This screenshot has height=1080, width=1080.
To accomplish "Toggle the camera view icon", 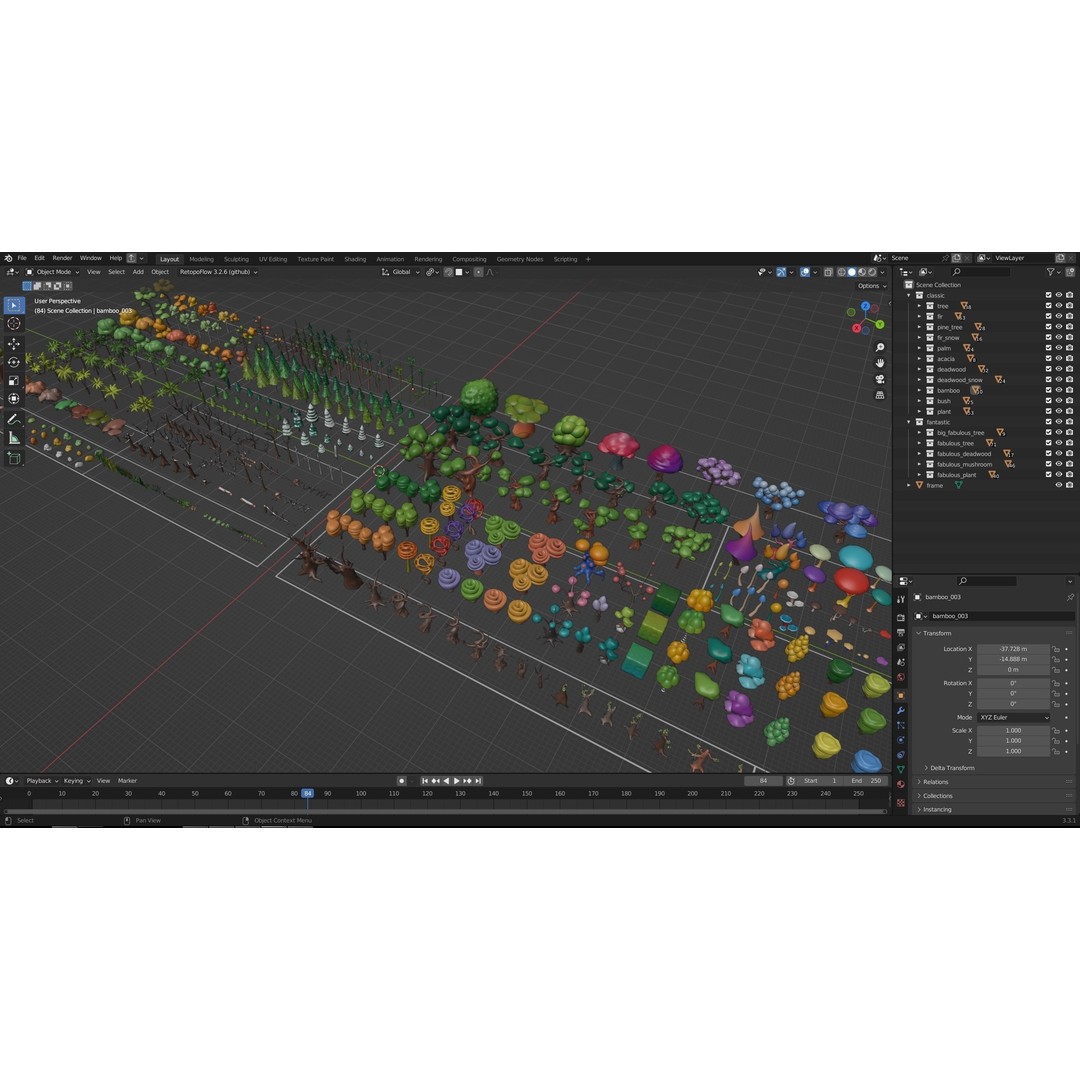I will (x=880, y=380).
